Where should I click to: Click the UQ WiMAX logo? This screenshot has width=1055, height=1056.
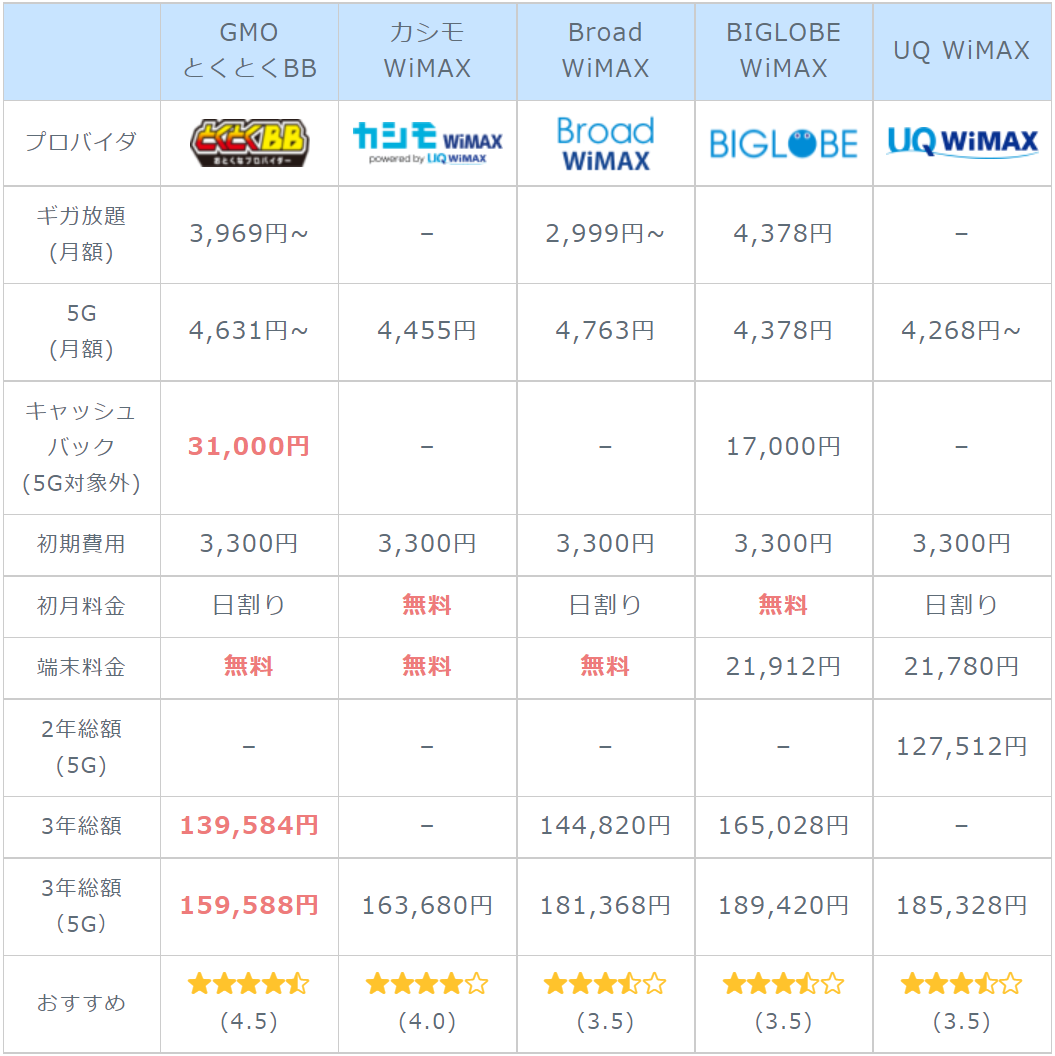962,141
